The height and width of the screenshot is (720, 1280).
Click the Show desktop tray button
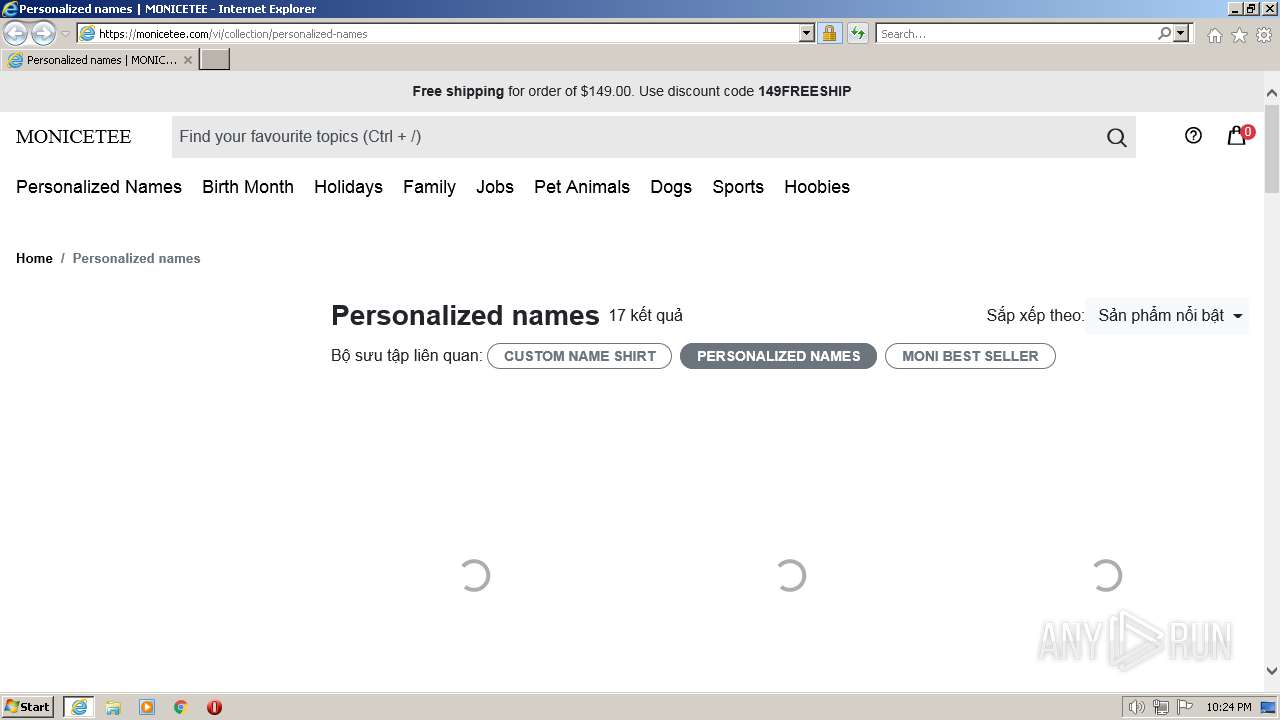1270,707
